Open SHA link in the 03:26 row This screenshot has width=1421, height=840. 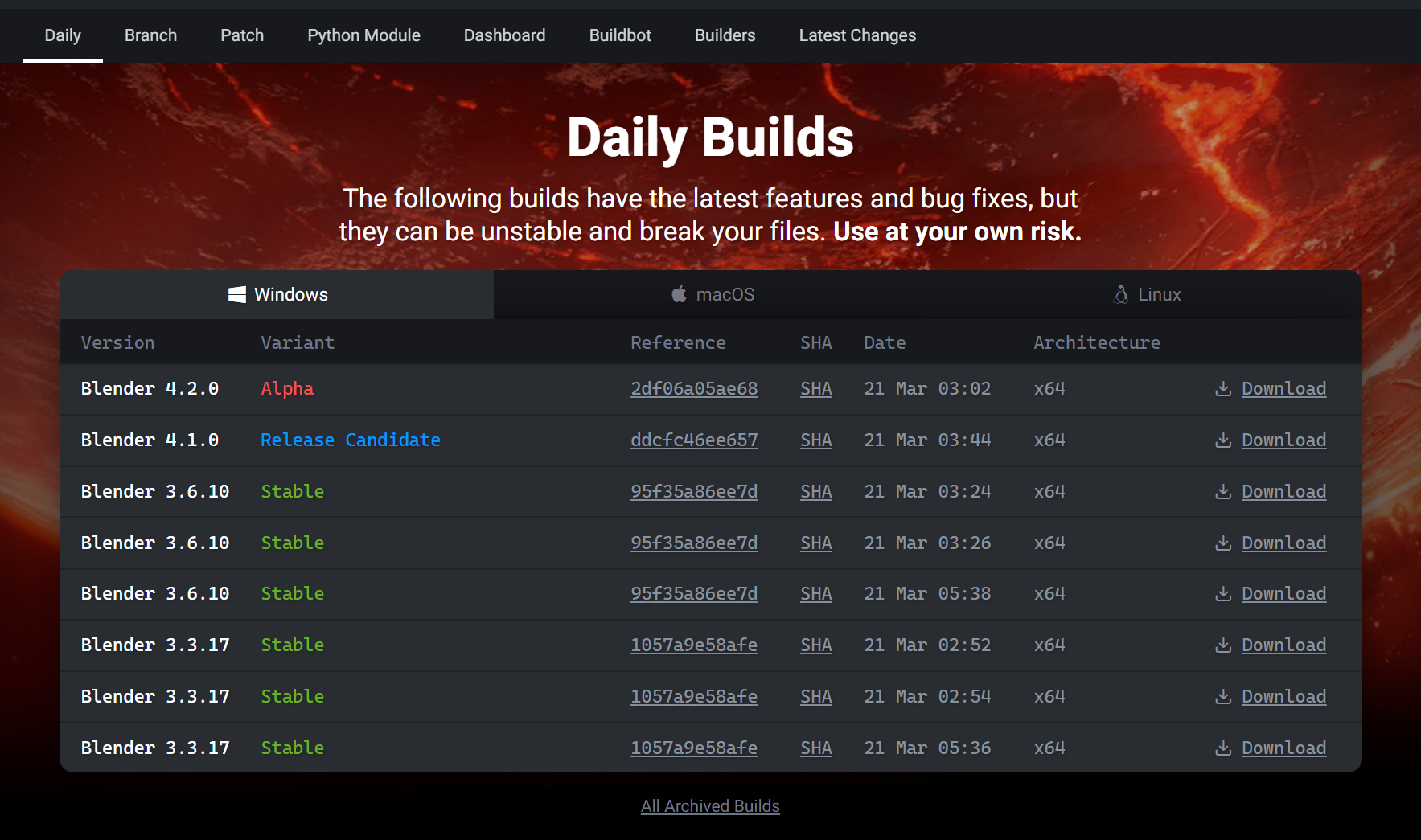tap(815, 543)
